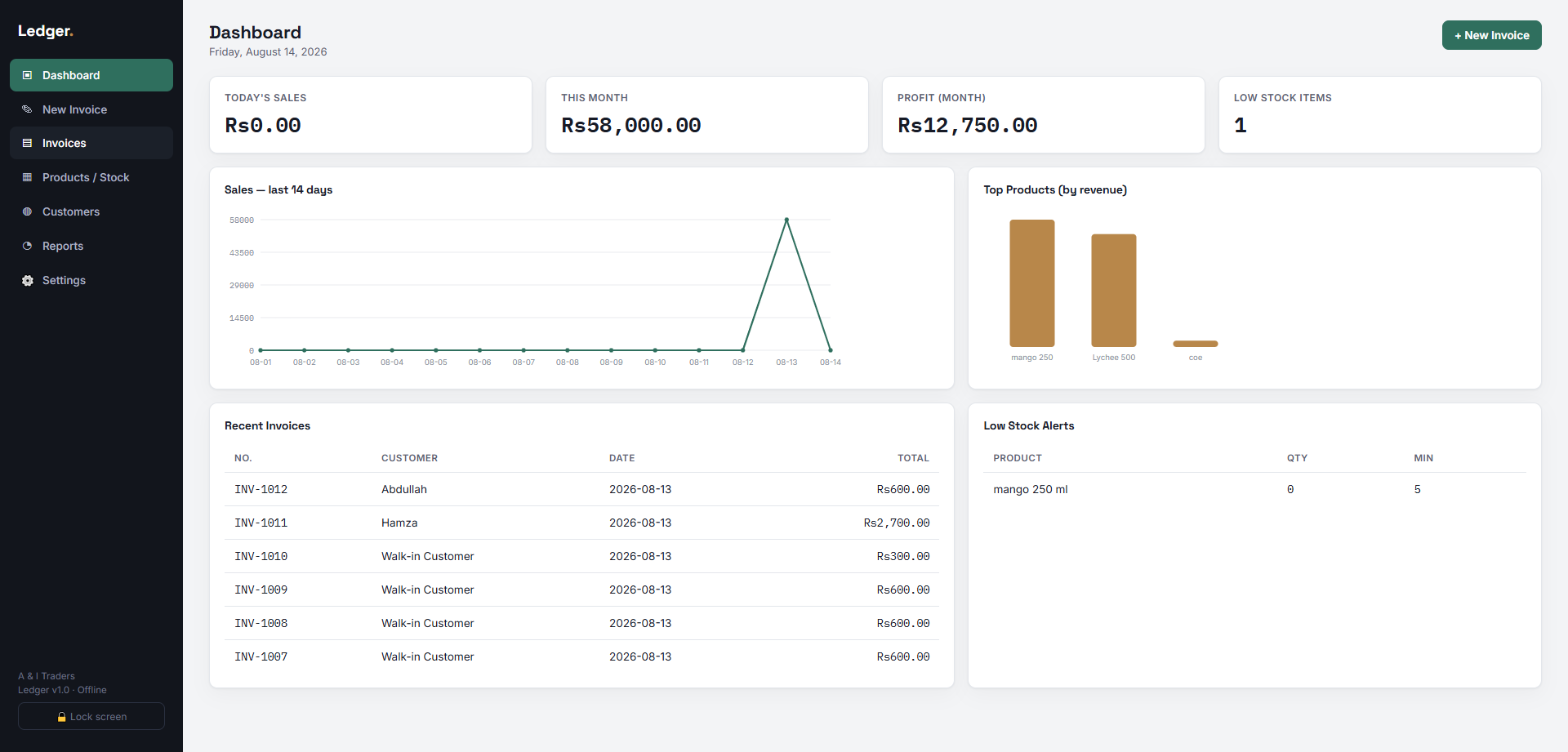Image resolution: width=1568 pixels, height=752 pixels.
Task: Open the Reports section
Action: [91, 246]
